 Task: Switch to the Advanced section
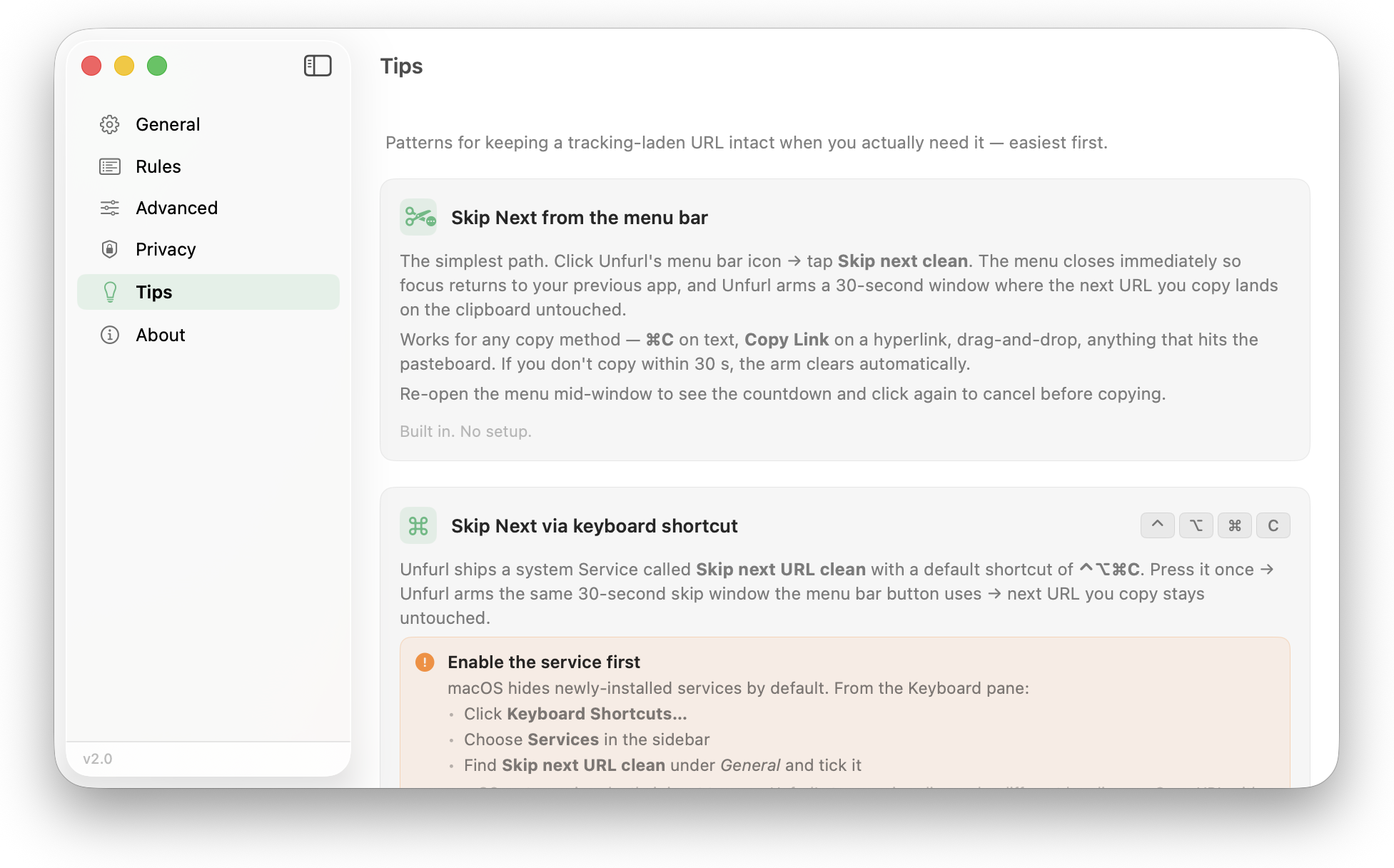click(x=208, y=208)
